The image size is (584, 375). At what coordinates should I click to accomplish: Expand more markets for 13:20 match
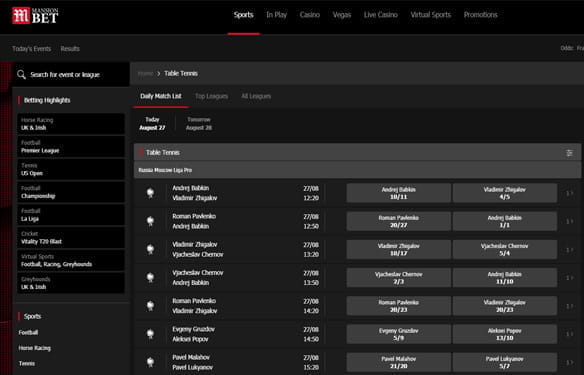coord(569,250)
